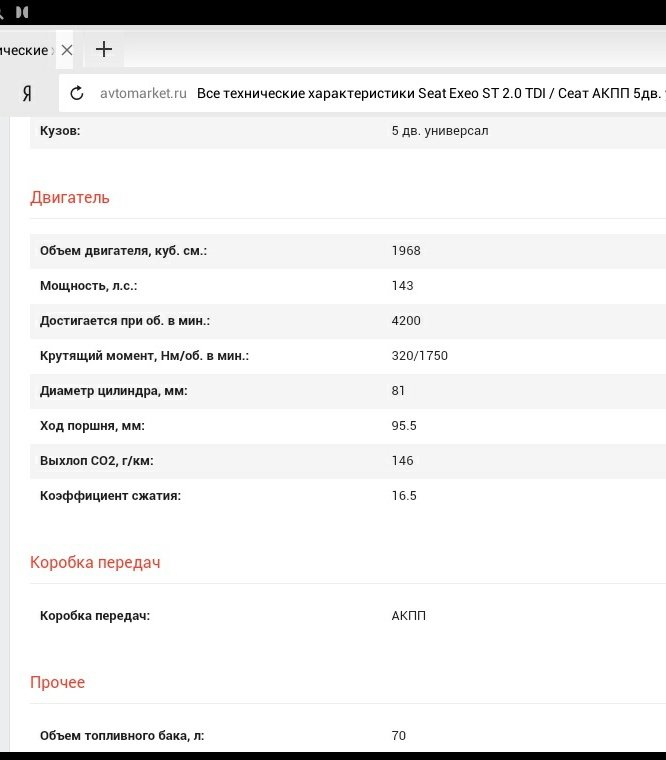Click label 'Объем топливного бака, л:'
Viewport: 666px width, 760px height.
pyautogui.click(x=122, y=735)
